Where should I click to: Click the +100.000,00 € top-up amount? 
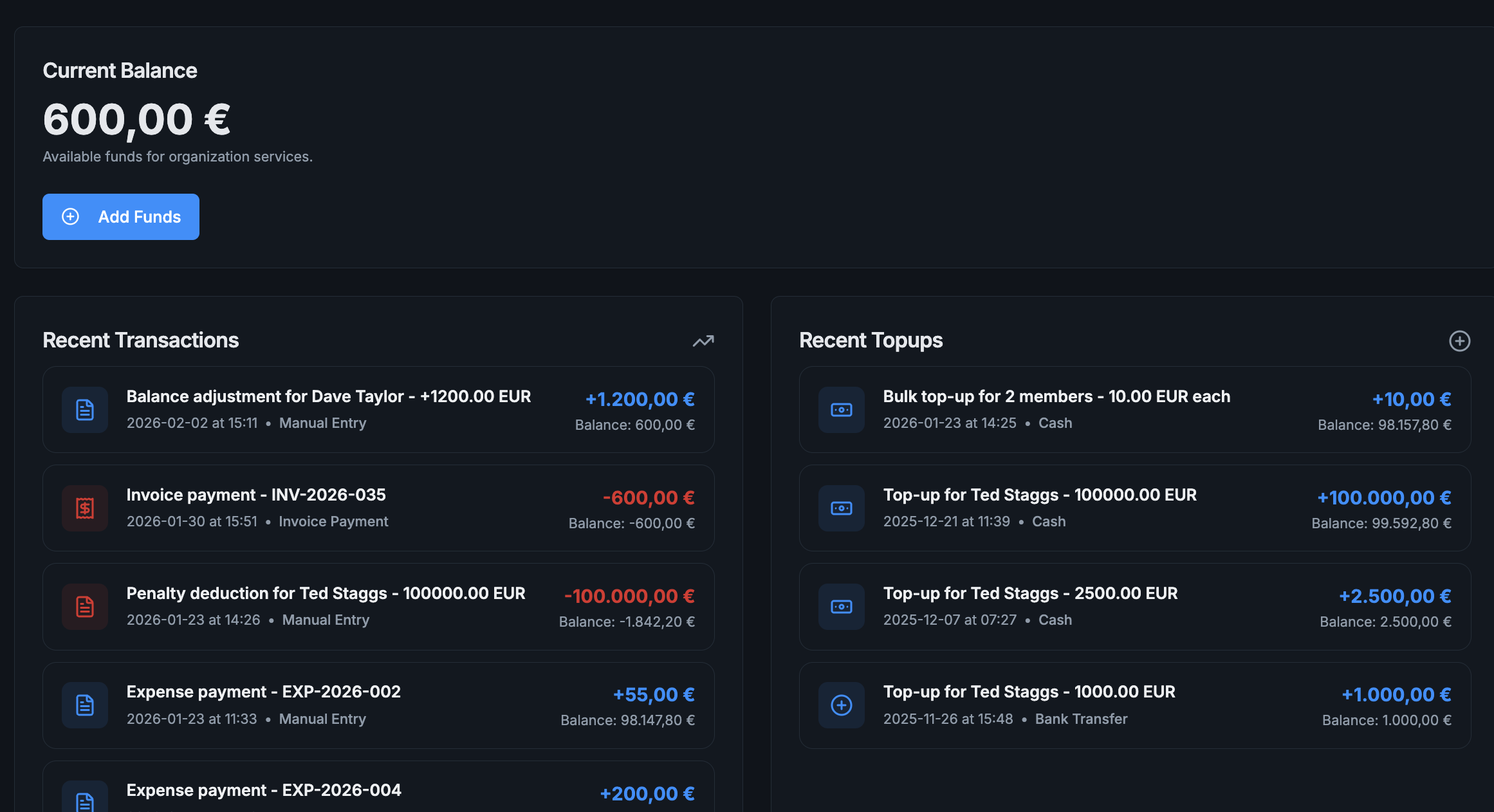1384,497
